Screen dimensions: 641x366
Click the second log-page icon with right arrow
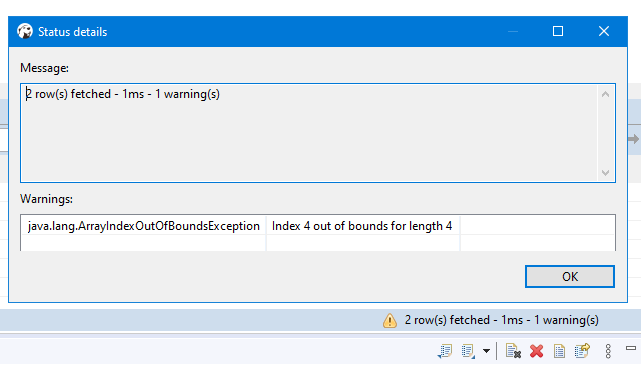468,351
